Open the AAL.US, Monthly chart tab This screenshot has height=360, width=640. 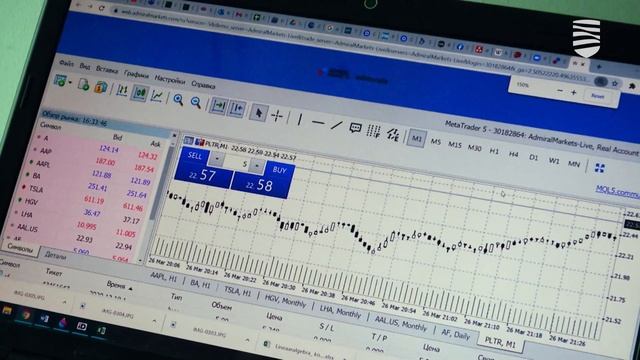400,324
